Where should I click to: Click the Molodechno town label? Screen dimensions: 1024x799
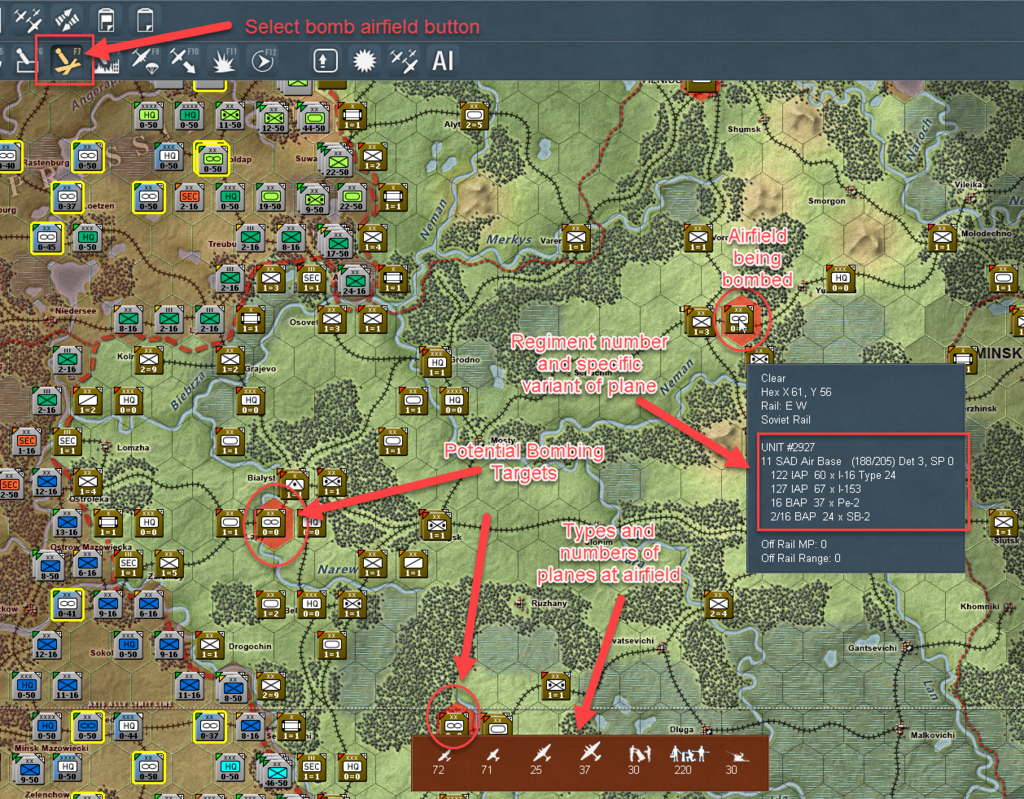[x=986, y=233]
